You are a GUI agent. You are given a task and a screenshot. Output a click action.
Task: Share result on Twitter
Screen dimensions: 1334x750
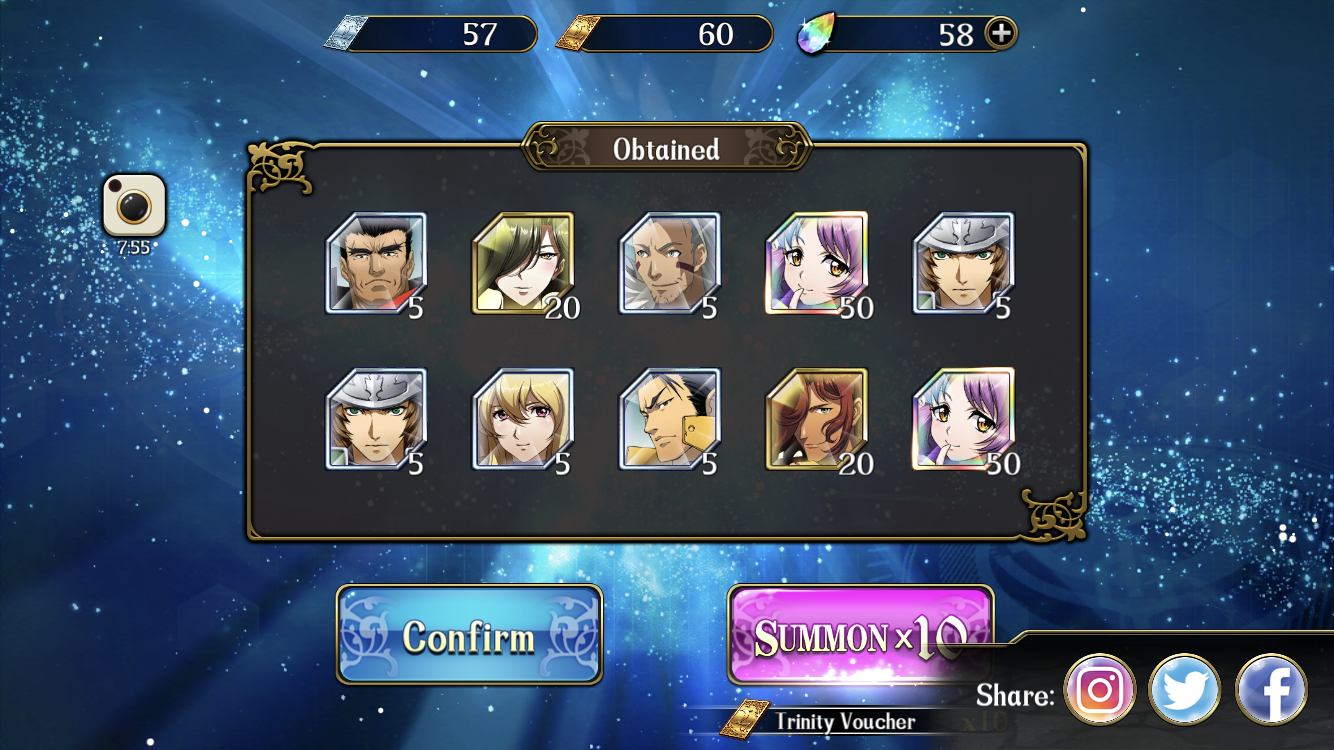click(1185, 689)
